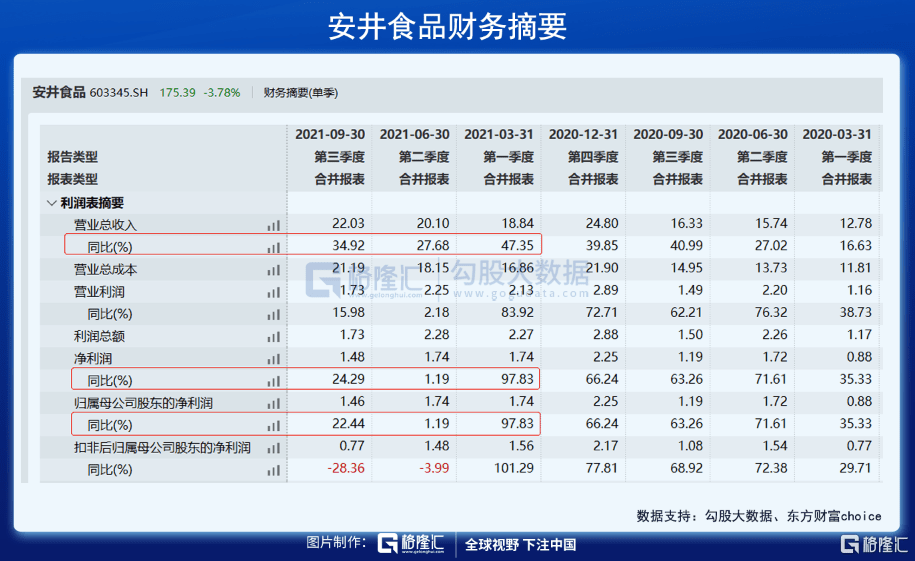Click the 扣非后归属母公司股东的净利润 row label
This screenshot has width=915, height=561.
[x=161, y=447]
